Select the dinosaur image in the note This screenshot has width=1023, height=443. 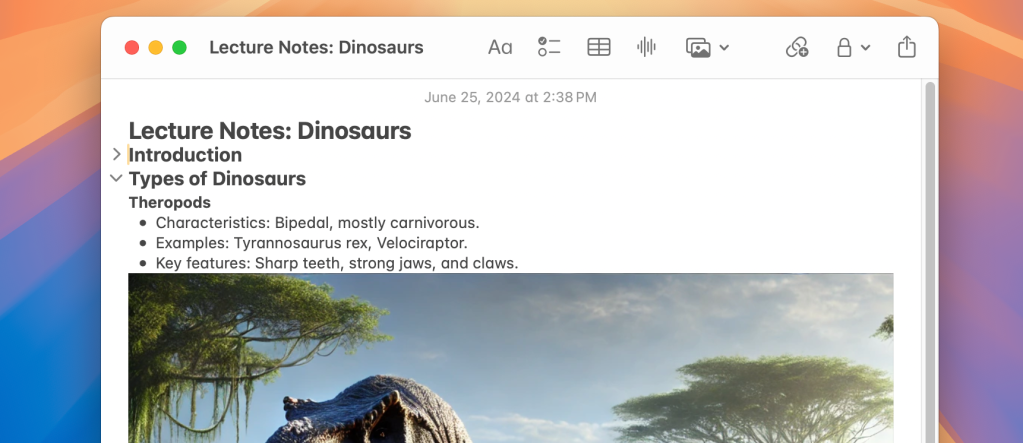click(x=510, y=358)
